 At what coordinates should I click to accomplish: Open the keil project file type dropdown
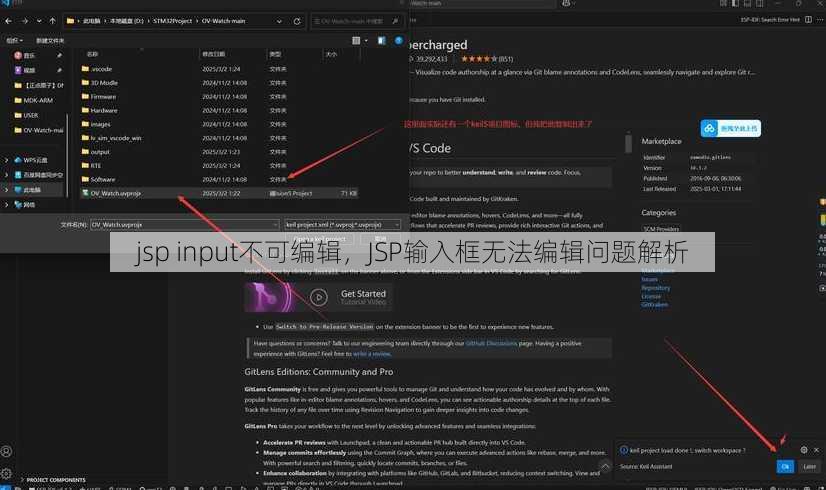(x=342, y=225)
